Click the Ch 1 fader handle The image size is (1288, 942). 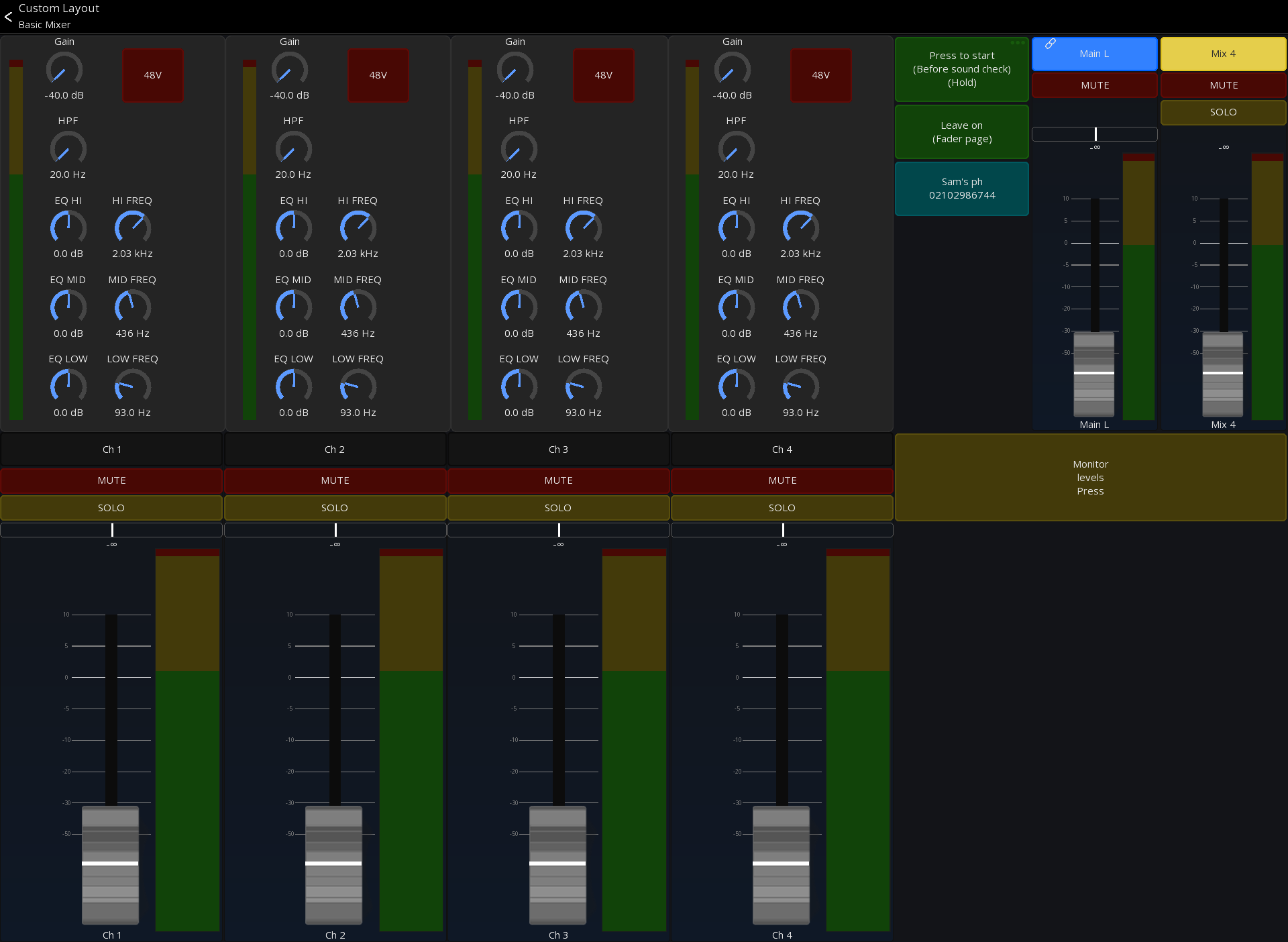[x=110, y=865]
